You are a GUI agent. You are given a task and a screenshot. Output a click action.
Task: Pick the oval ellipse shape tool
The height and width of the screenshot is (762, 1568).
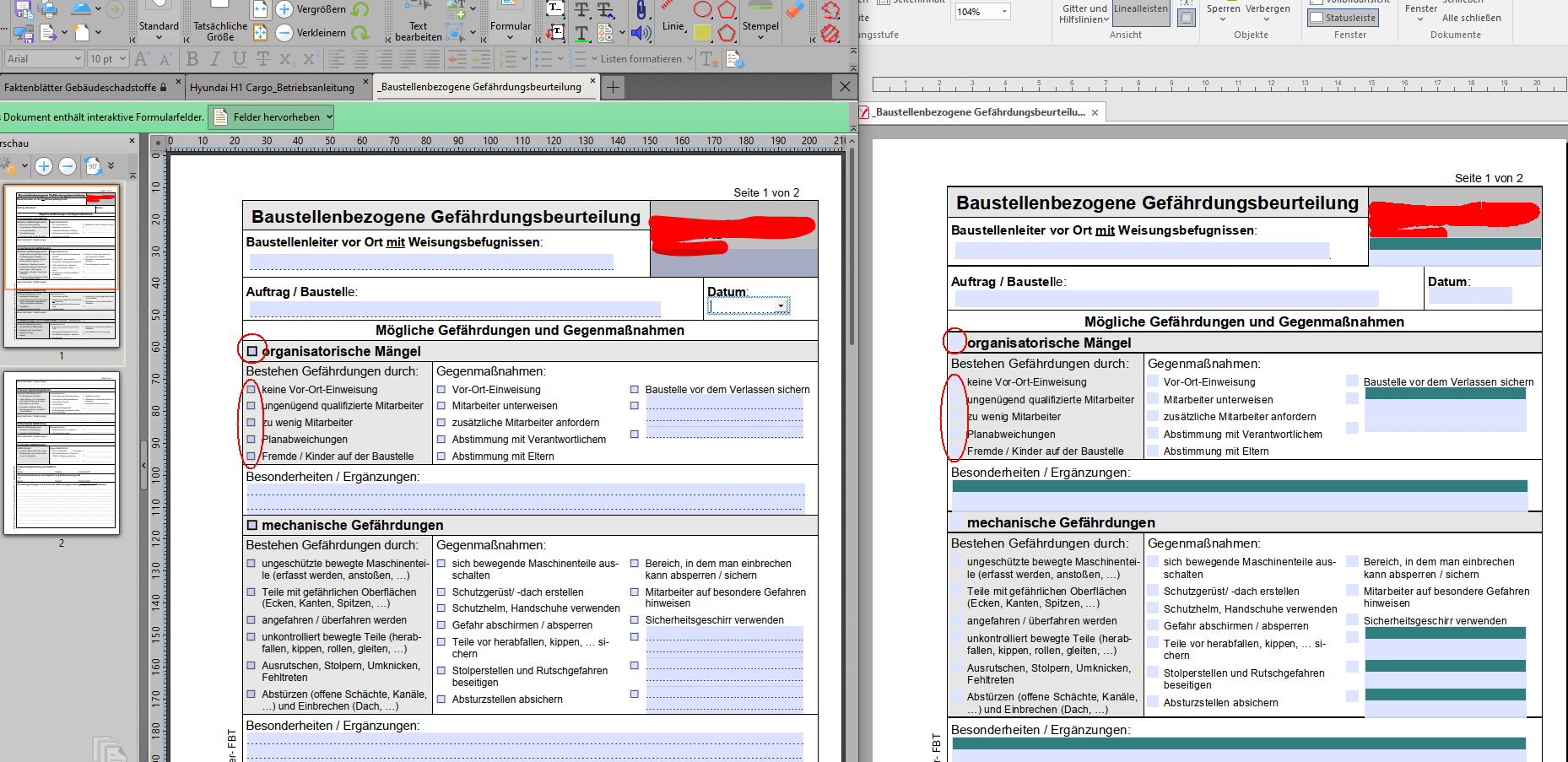[x=703, y=9]
